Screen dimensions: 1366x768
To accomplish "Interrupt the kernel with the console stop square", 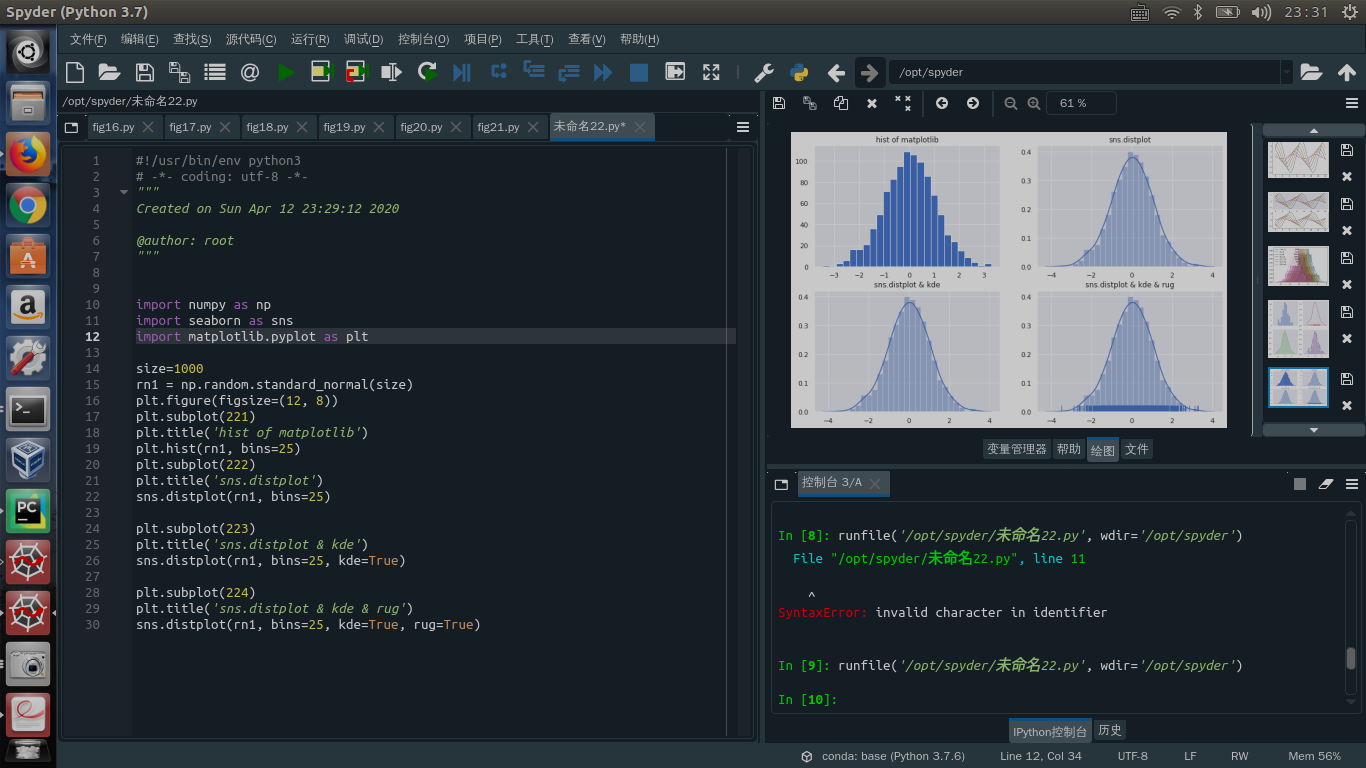I will (1300, 483).
